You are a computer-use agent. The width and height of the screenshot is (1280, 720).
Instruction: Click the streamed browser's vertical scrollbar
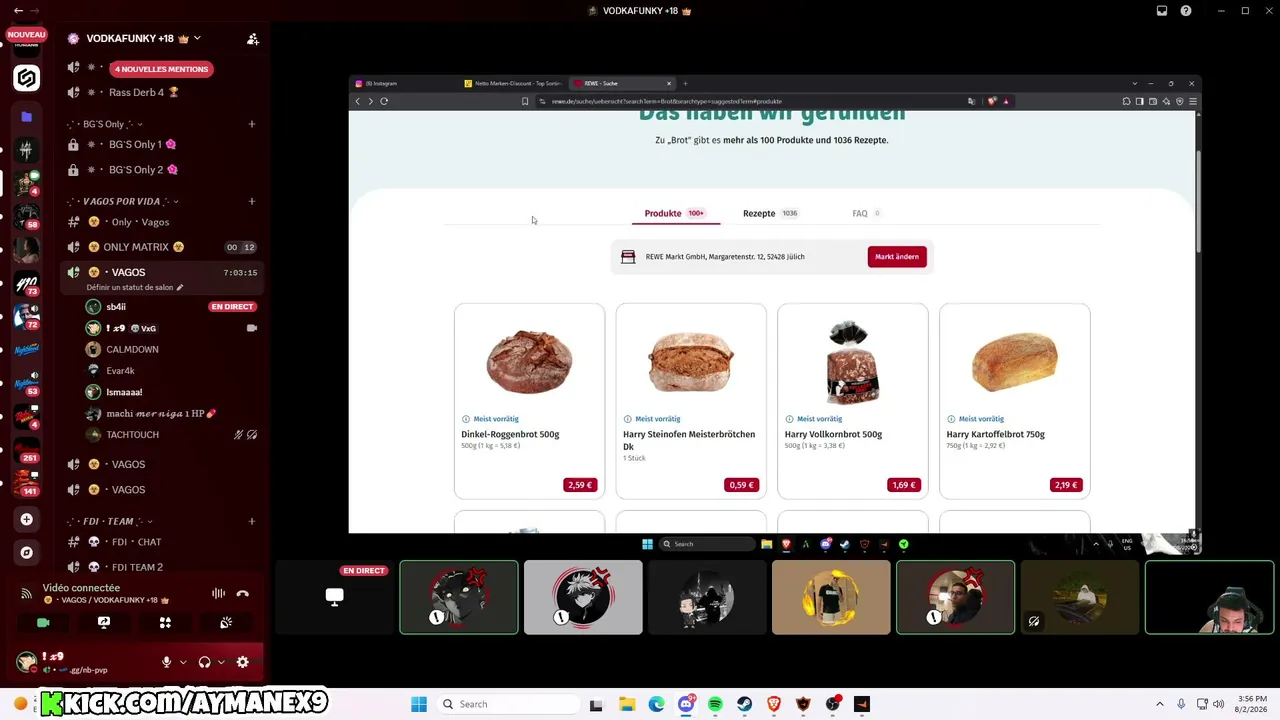1198,203
